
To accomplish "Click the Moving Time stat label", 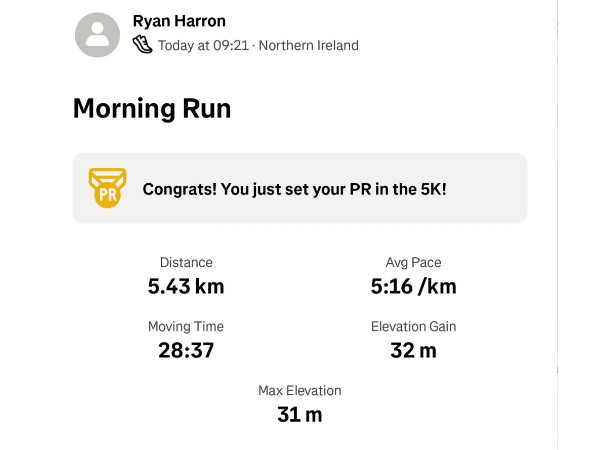I will click(186, 326).
